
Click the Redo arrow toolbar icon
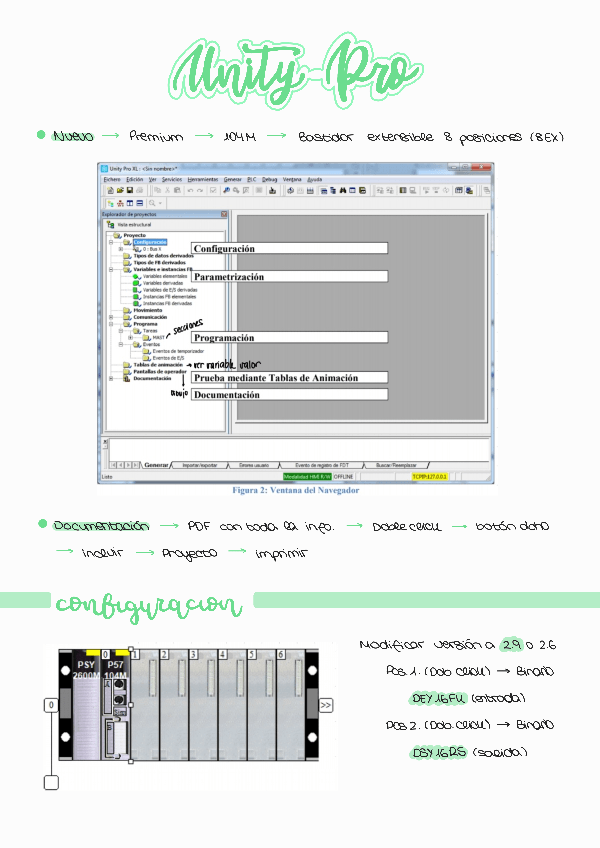(x=200, y=190)
